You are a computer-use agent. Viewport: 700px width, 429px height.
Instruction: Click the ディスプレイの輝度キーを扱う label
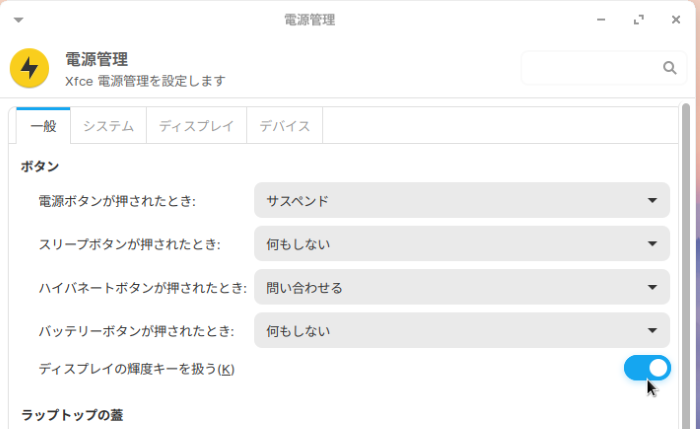tap(136, 369)
